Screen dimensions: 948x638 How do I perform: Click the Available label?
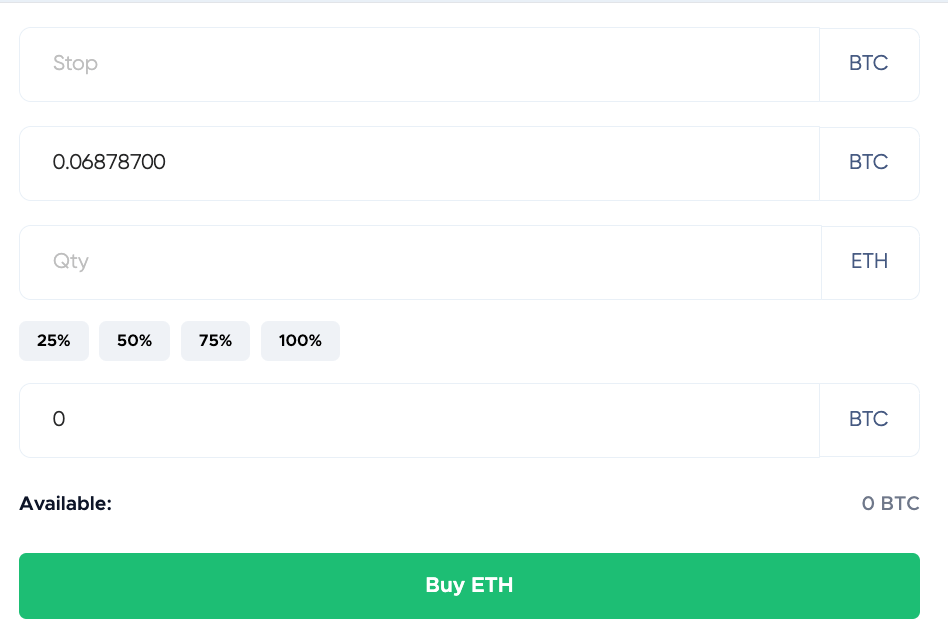[66, 503]
